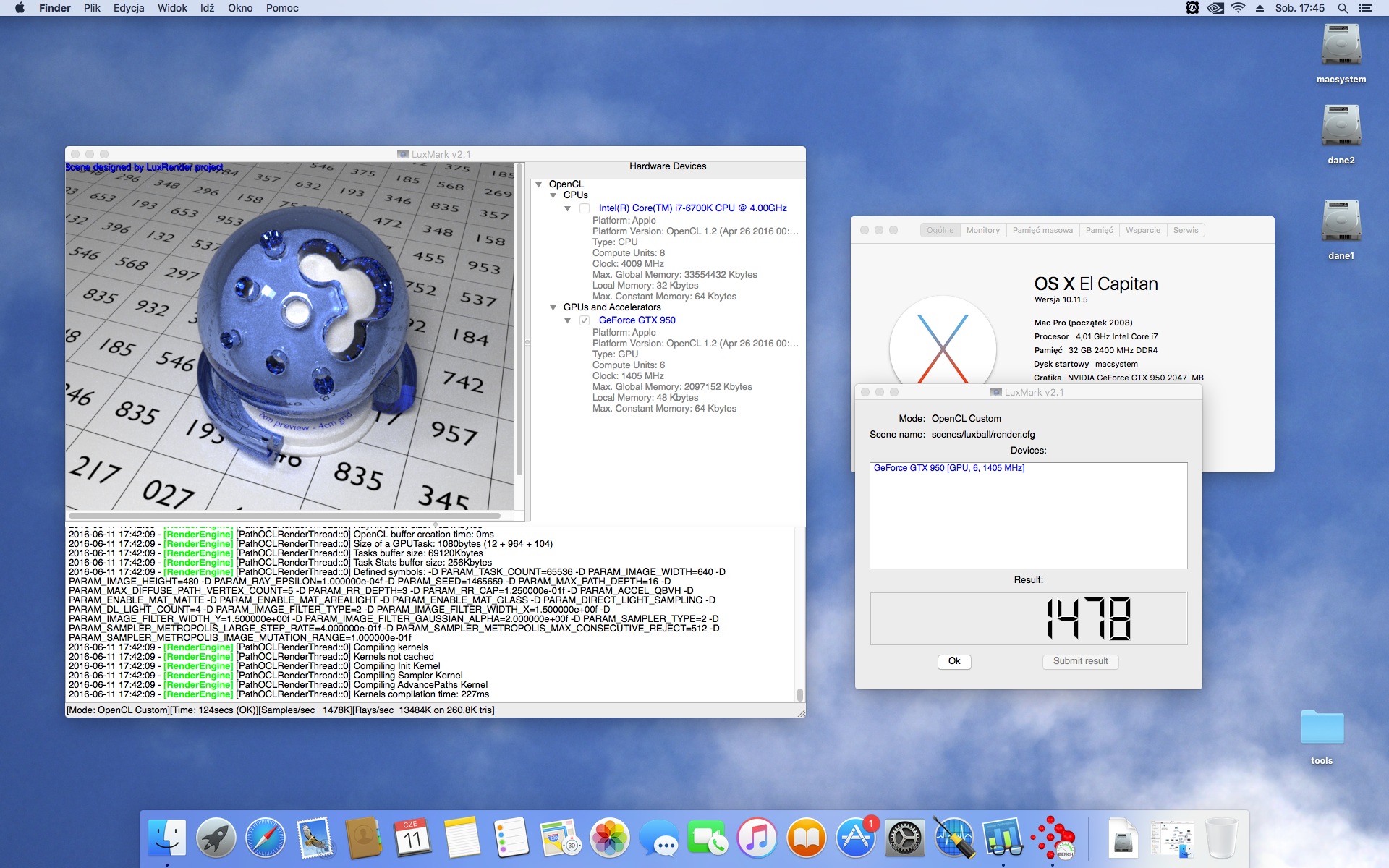Collapse the GPUs and Accelerators group
1389x868 pixels.
tap(553, 308)
